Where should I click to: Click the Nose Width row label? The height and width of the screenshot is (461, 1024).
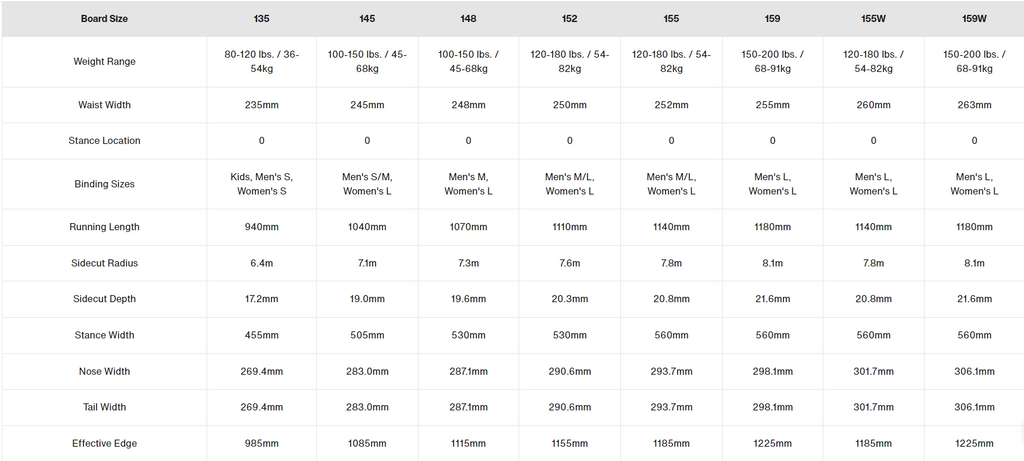[104, 372]
